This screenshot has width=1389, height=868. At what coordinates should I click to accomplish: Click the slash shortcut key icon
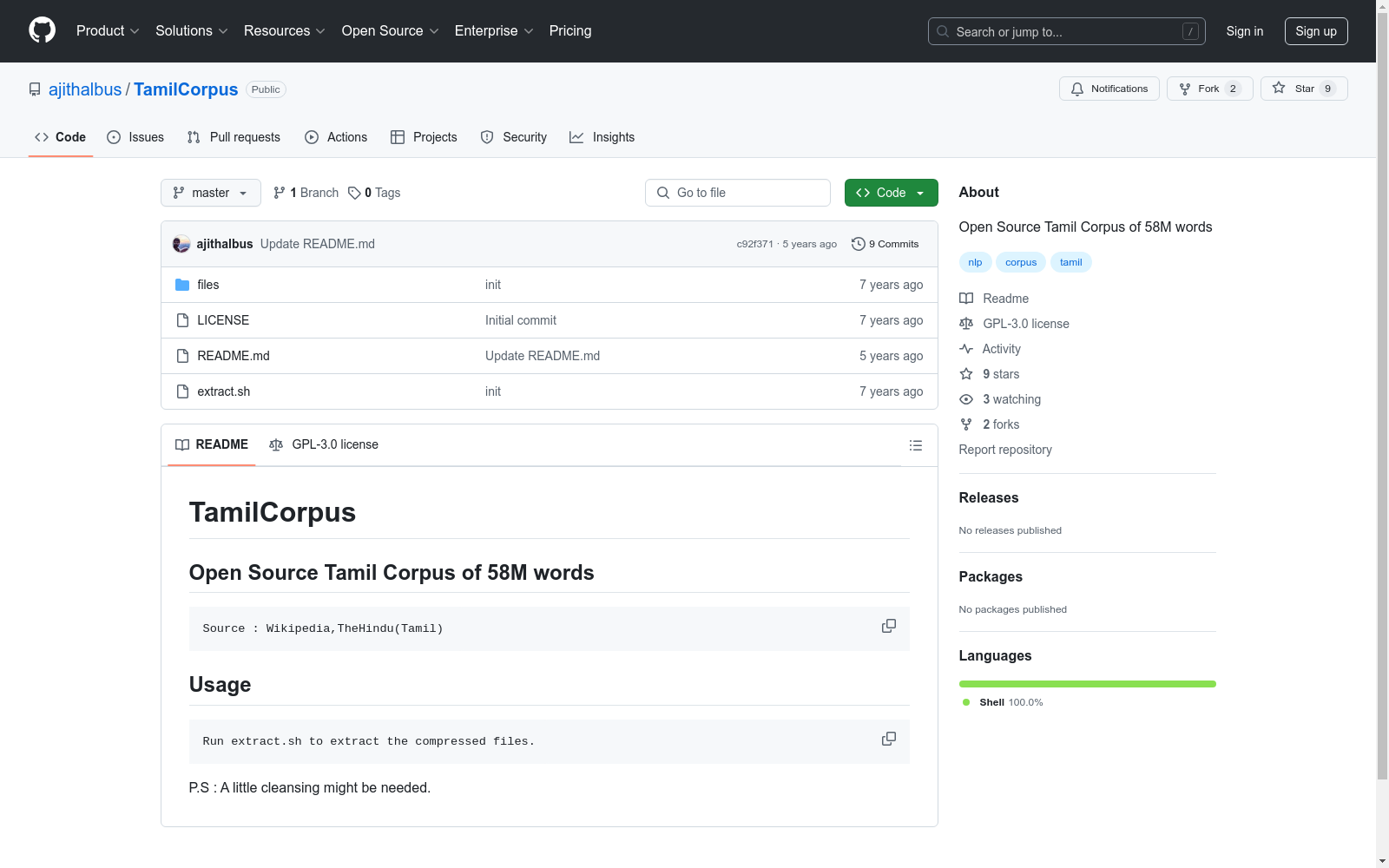1190,31
